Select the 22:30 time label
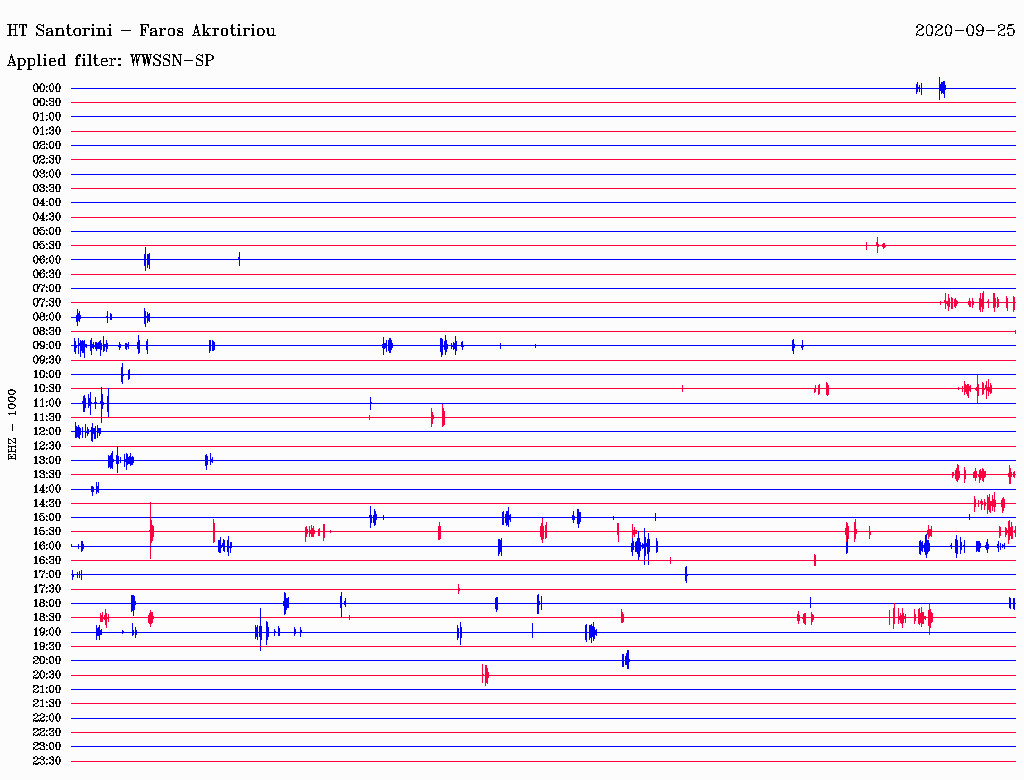The width and height of the screenshot is (1024, 780). (x=47, y=732)
